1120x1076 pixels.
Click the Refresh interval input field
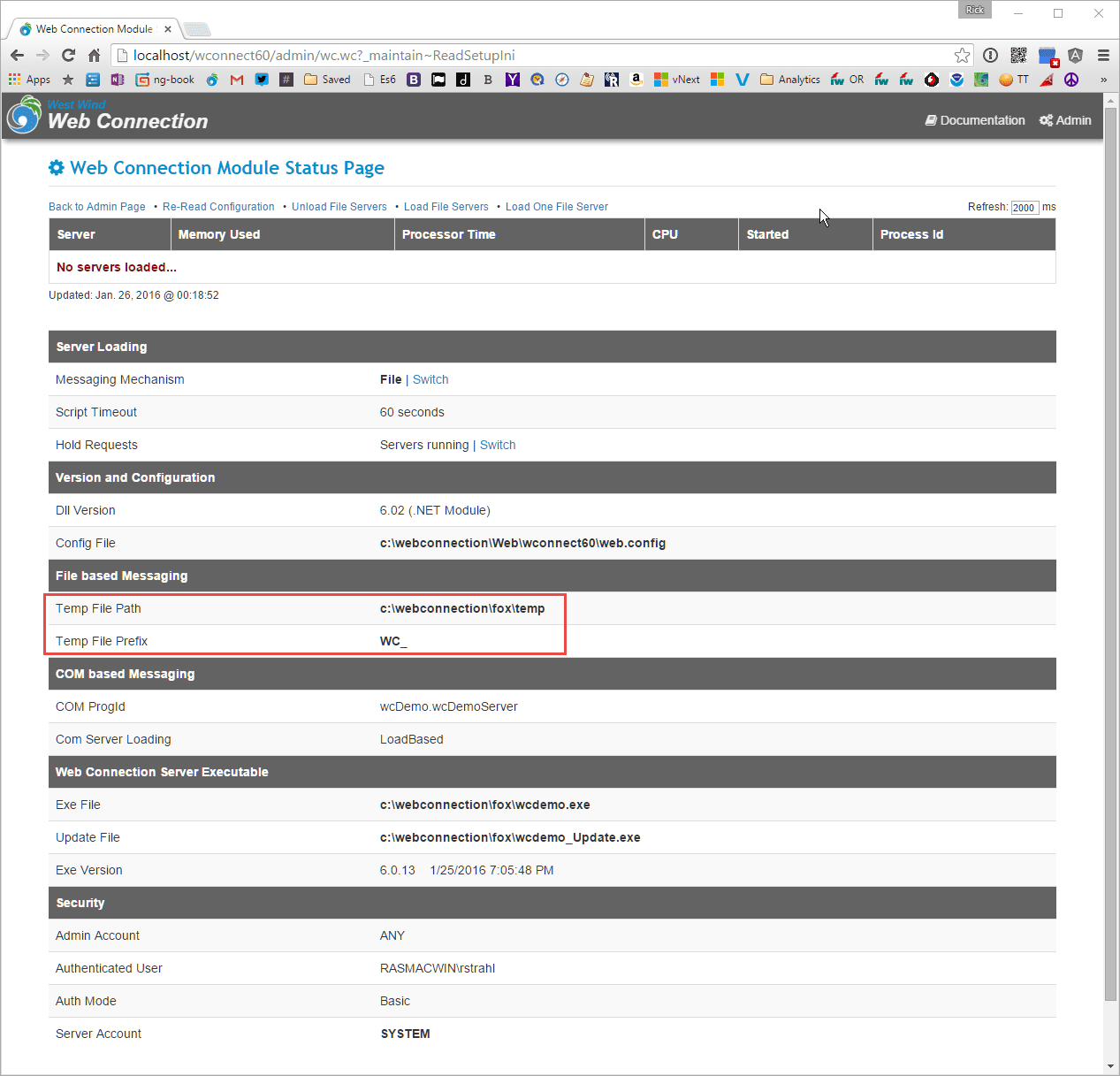click(1025, 208)
